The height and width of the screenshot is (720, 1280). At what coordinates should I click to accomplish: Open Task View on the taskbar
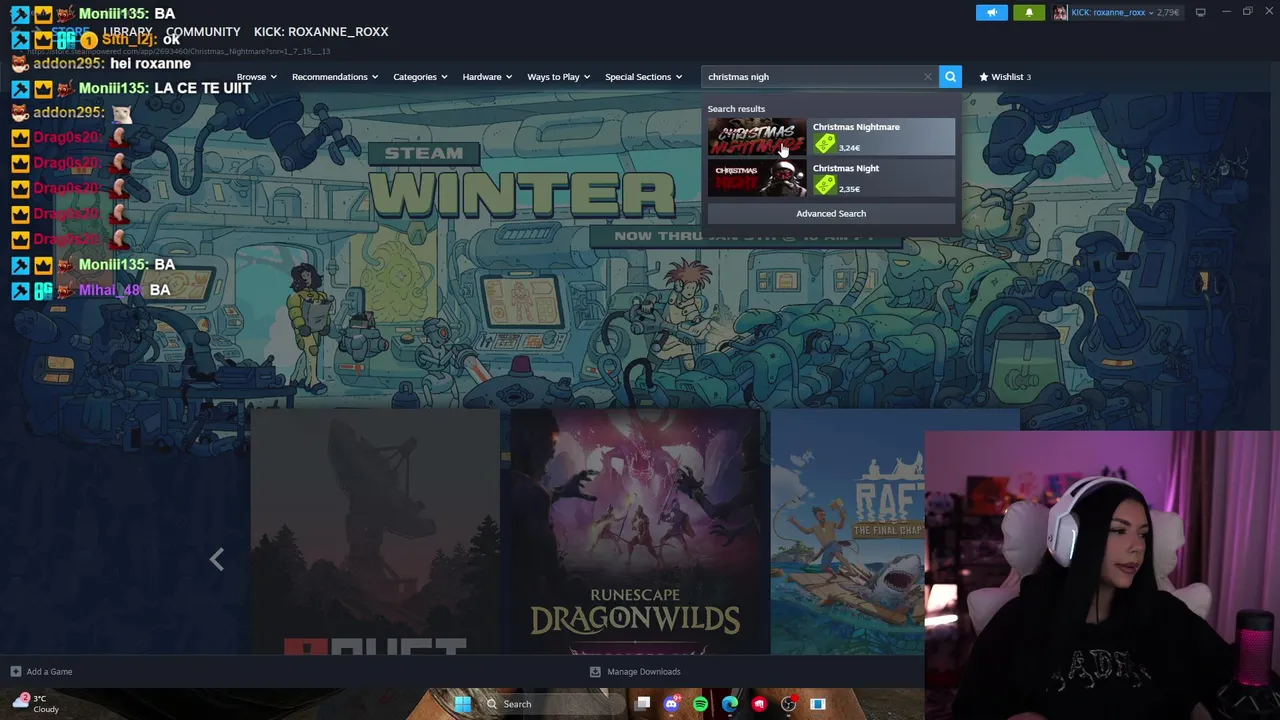[643, 704]
